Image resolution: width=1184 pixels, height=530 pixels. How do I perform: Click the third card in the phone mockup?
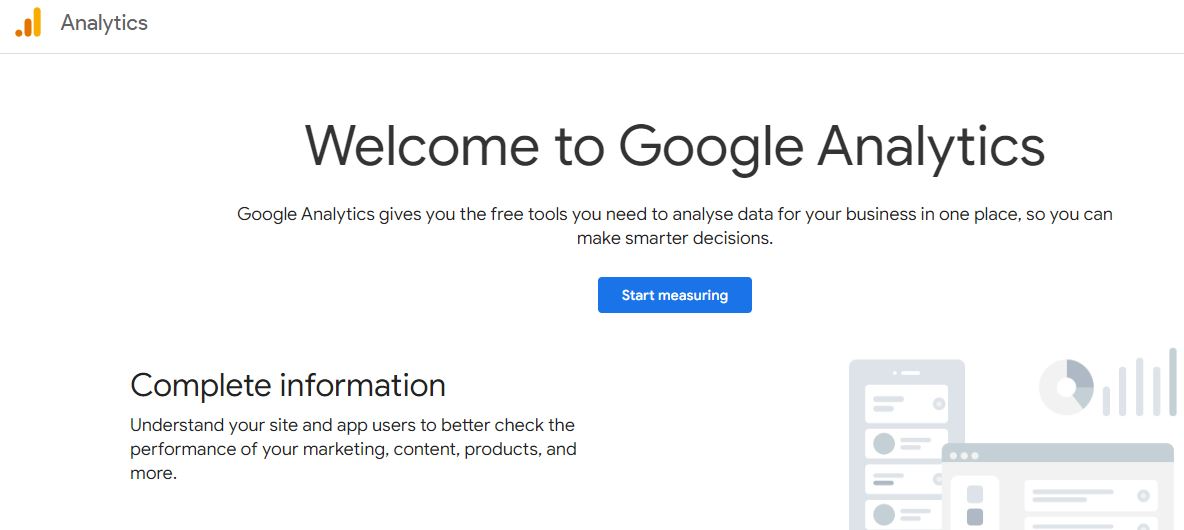point(906,479)
